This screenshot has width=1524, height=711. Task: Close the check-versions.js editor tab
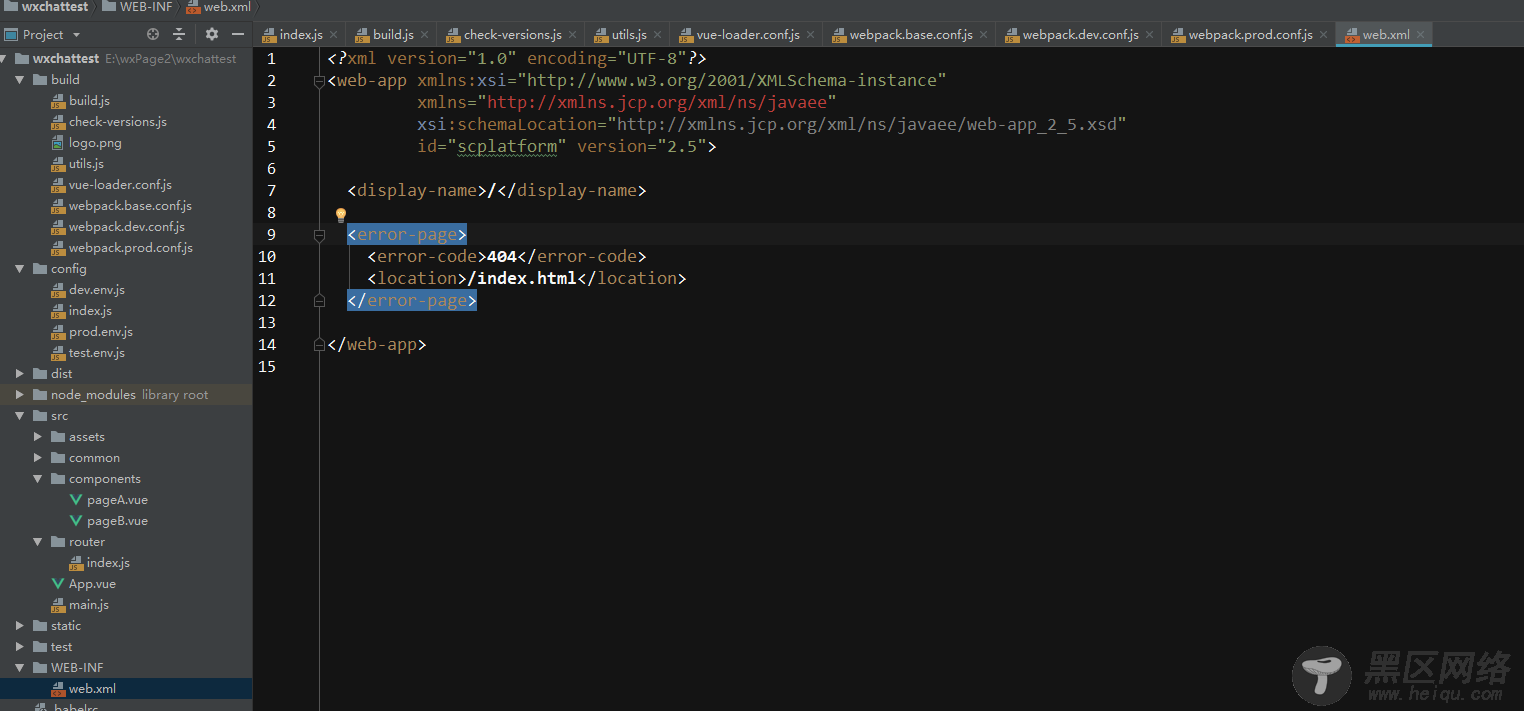(573, 35)
